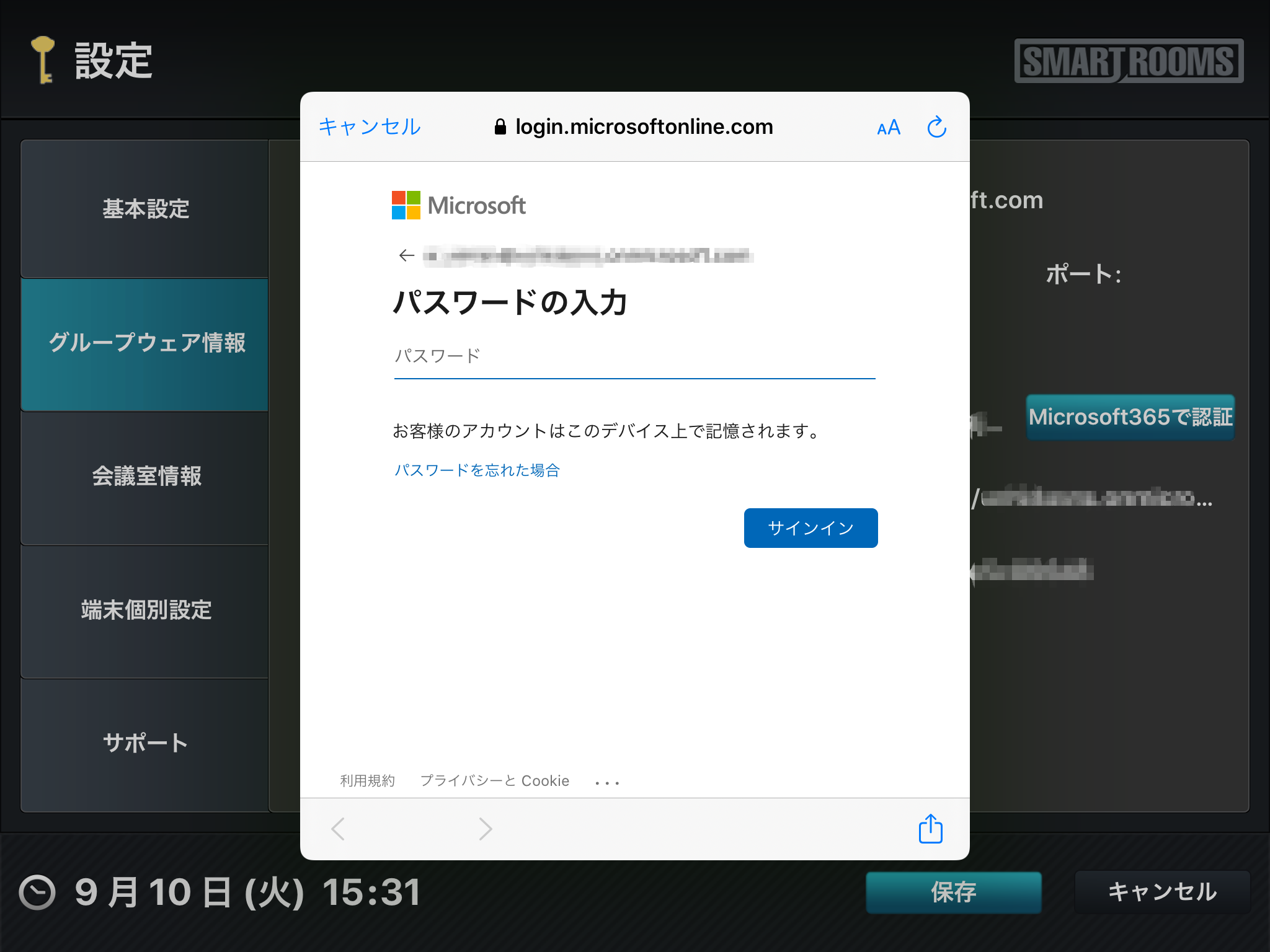This screenshot has height=952, width=1270.
Task: Select the グループウェア情報 tab
Action: coord(145,343)
